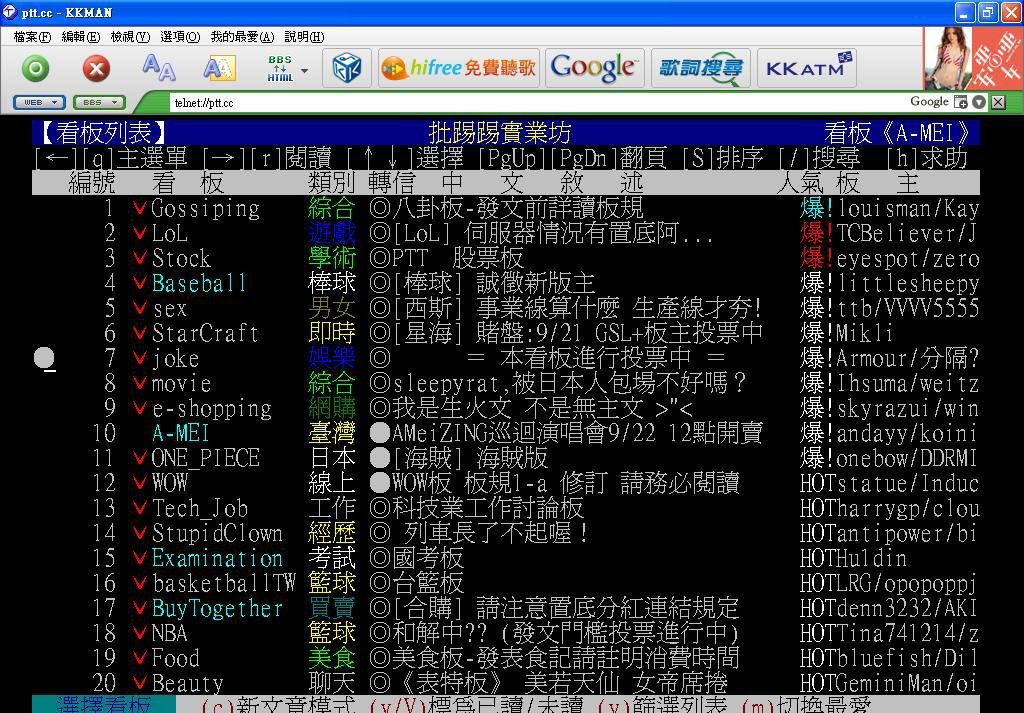
Task: Select the Tech_Job board name
Action: (199, 509)
